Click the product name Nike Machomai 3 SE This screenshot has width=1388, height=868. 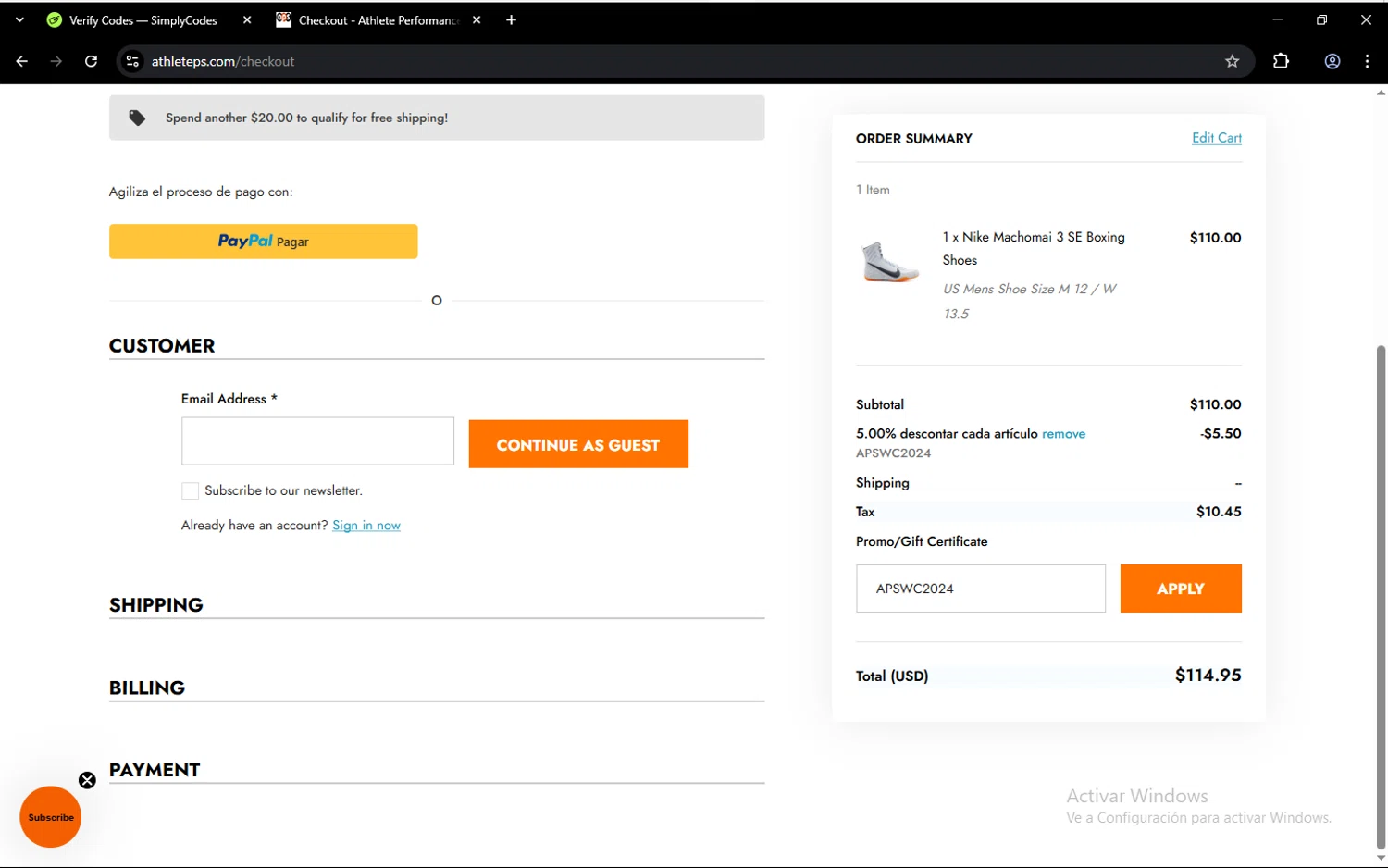click(x=1034, y=248)
